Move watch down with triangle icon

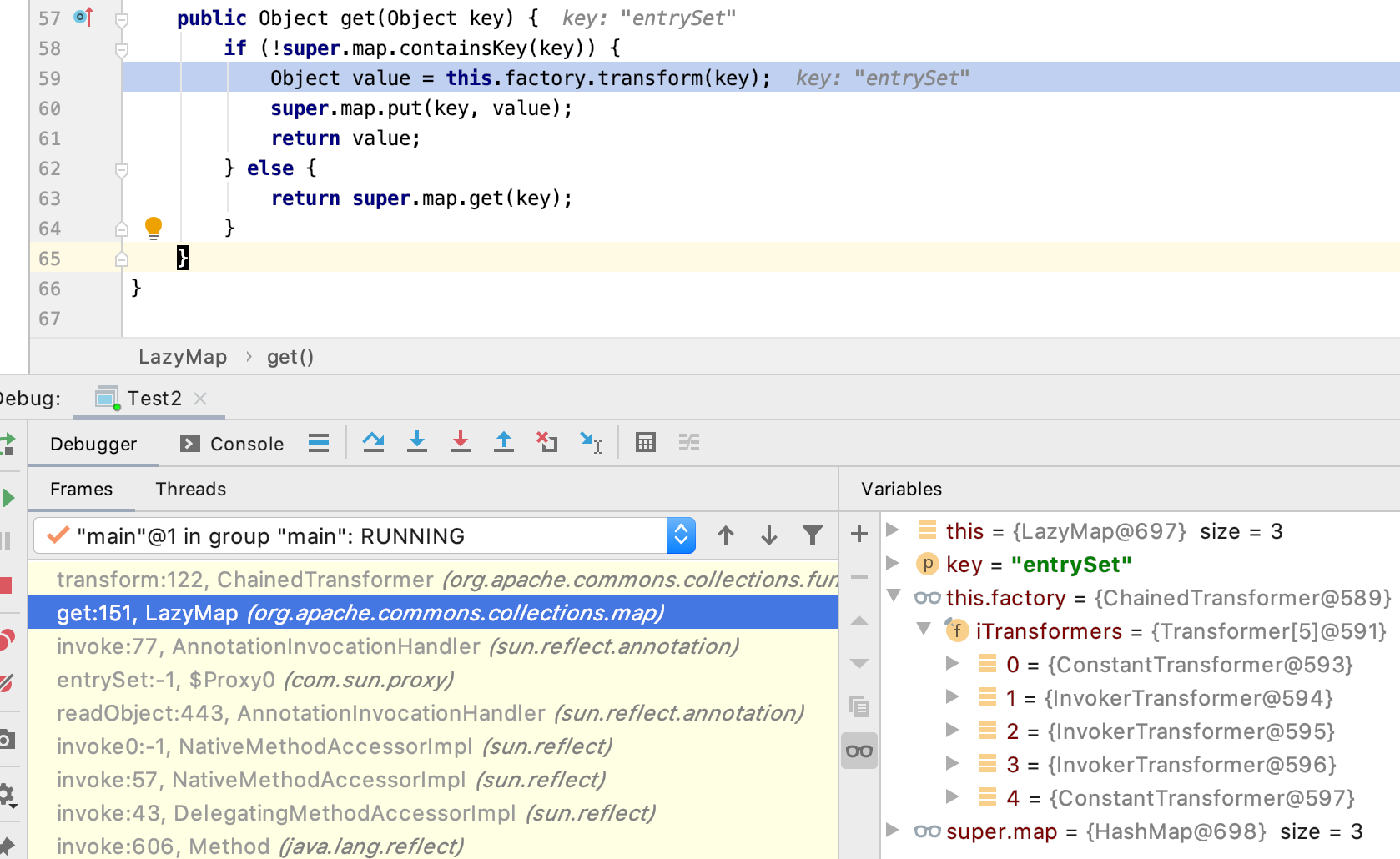point(859,664)
